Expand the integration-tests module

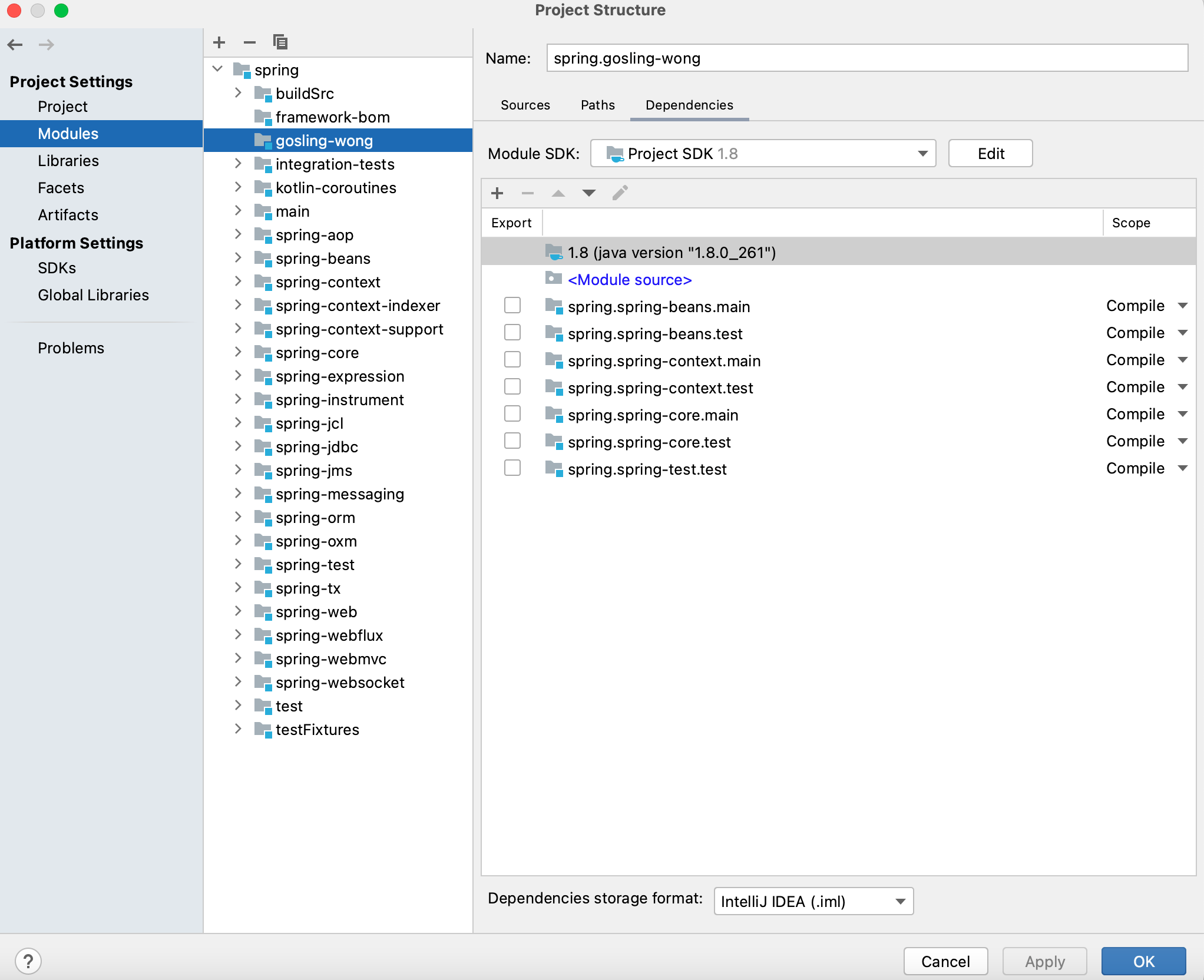pyautogui.click(x=238, y=163)
